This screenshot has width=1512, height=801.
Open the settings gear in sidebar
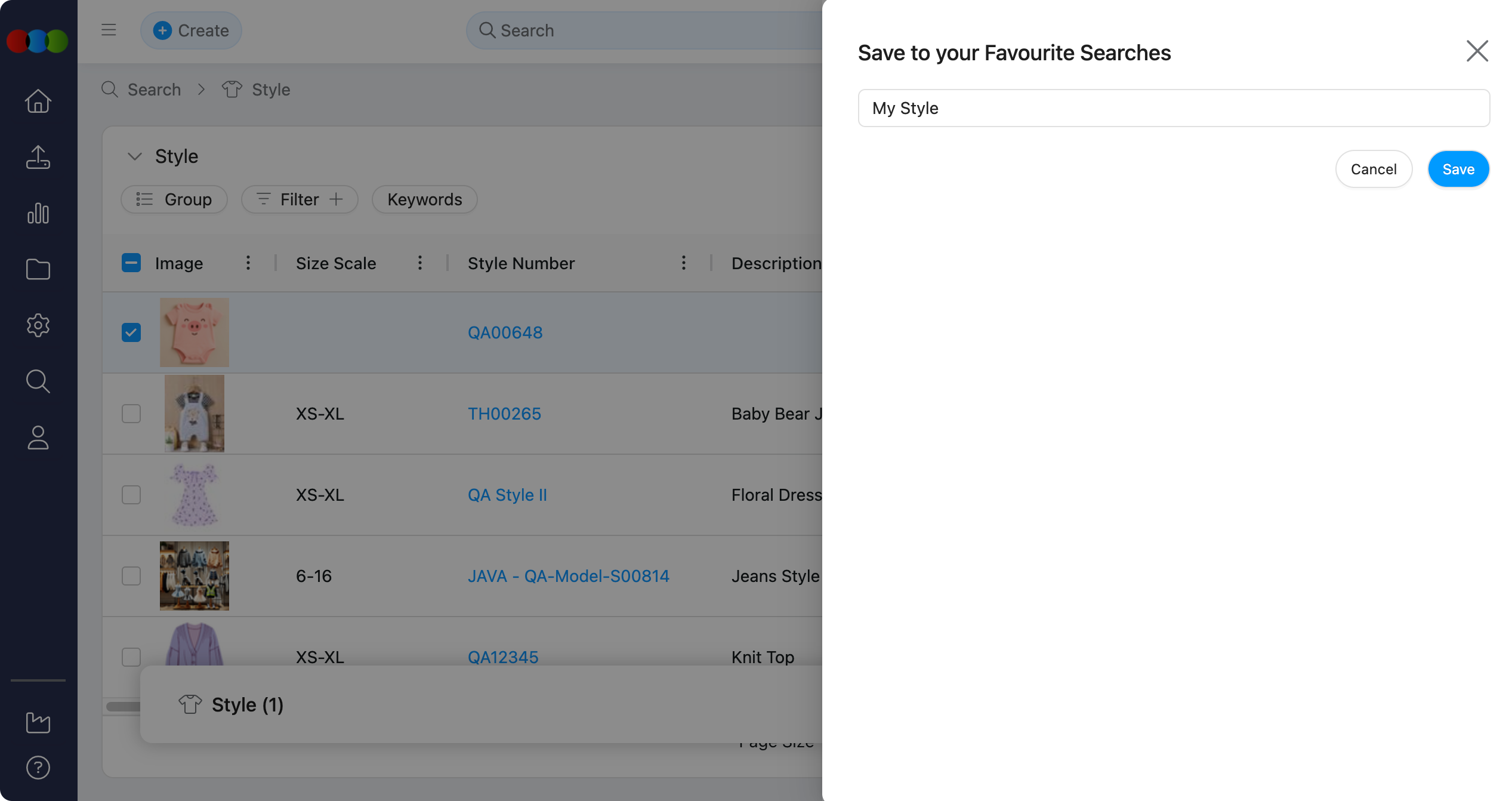click(38, 325)
